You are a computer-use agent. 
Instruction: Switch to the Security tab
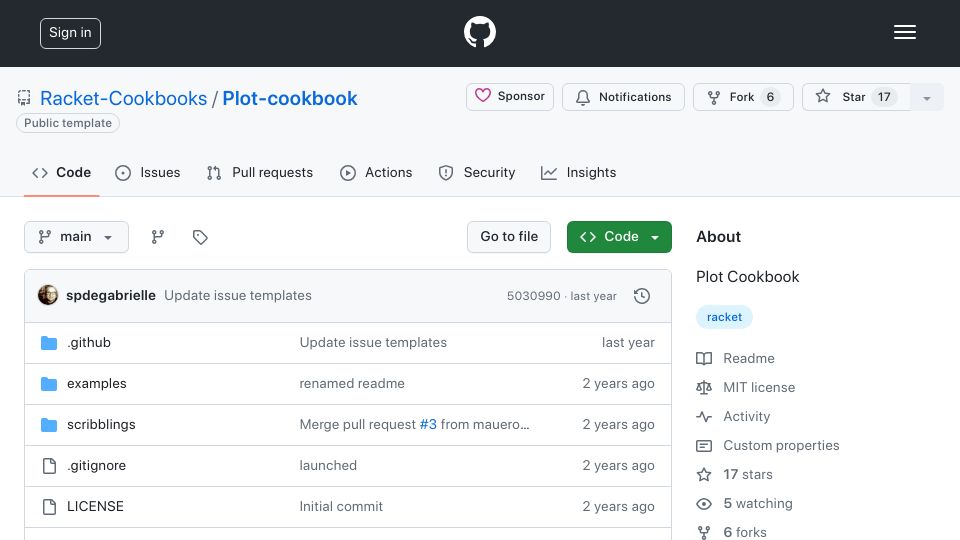click(477, 173)
